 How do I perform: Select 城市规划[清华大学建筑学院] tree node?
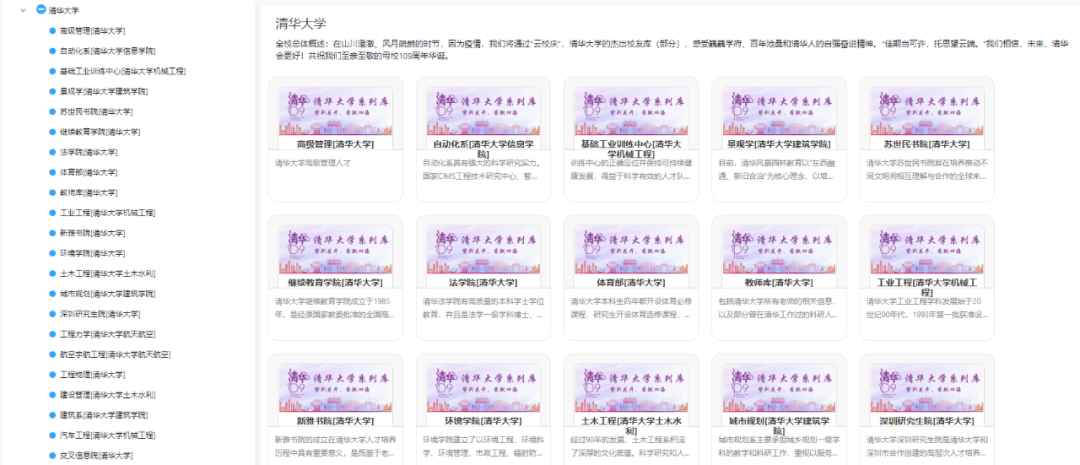click(x=107, y=294)
